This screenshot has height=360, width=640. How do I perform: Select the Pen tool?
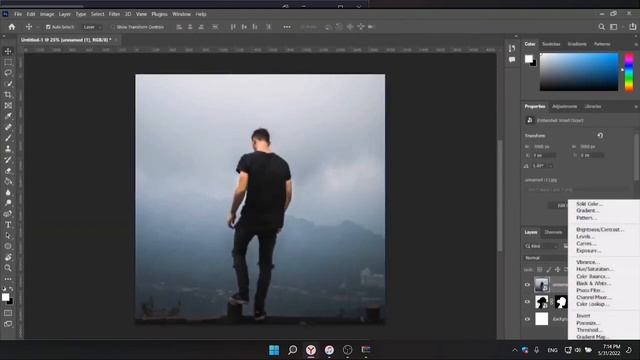[8, 214]
